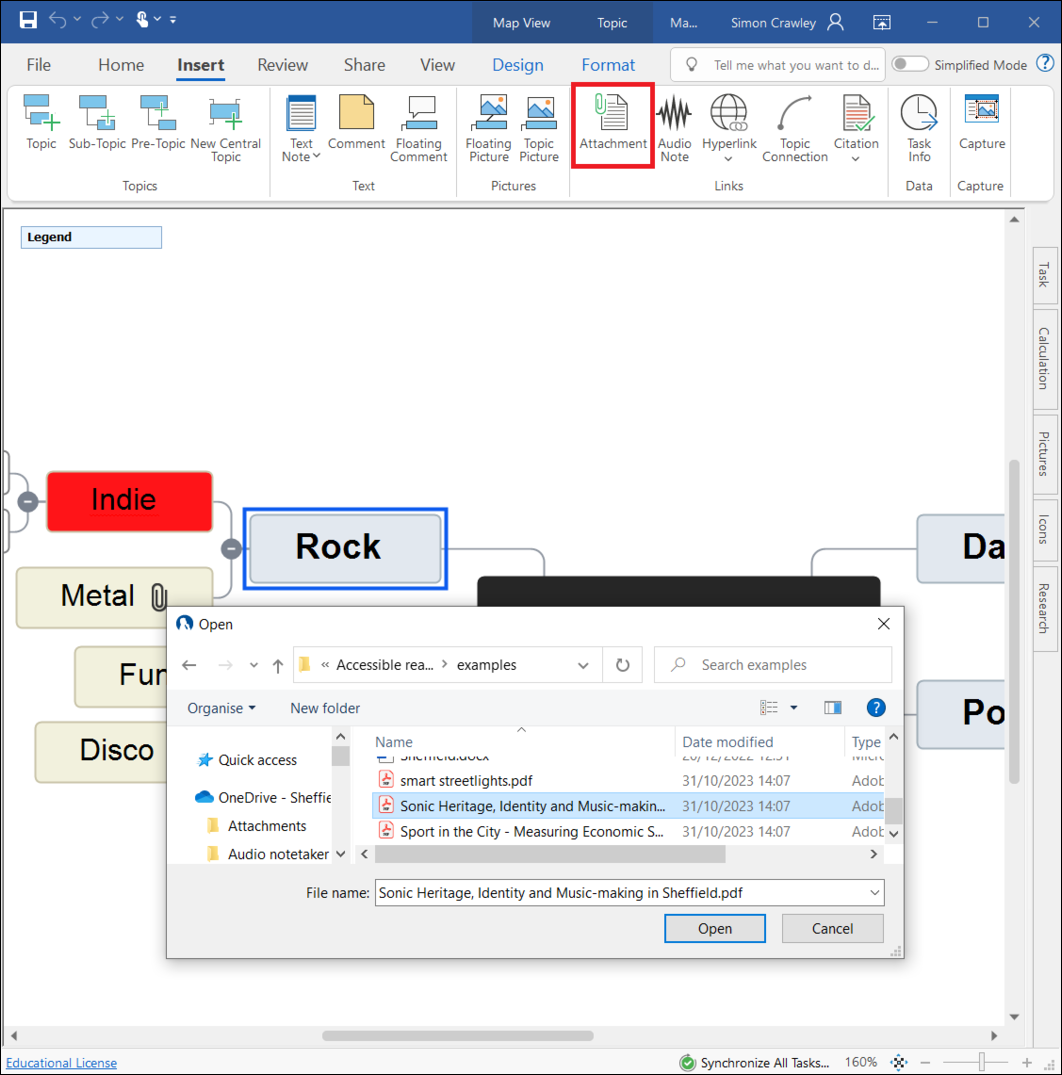Open the Review ribbon tab
Screen dimensions: 1062x1075
point(282,65)
